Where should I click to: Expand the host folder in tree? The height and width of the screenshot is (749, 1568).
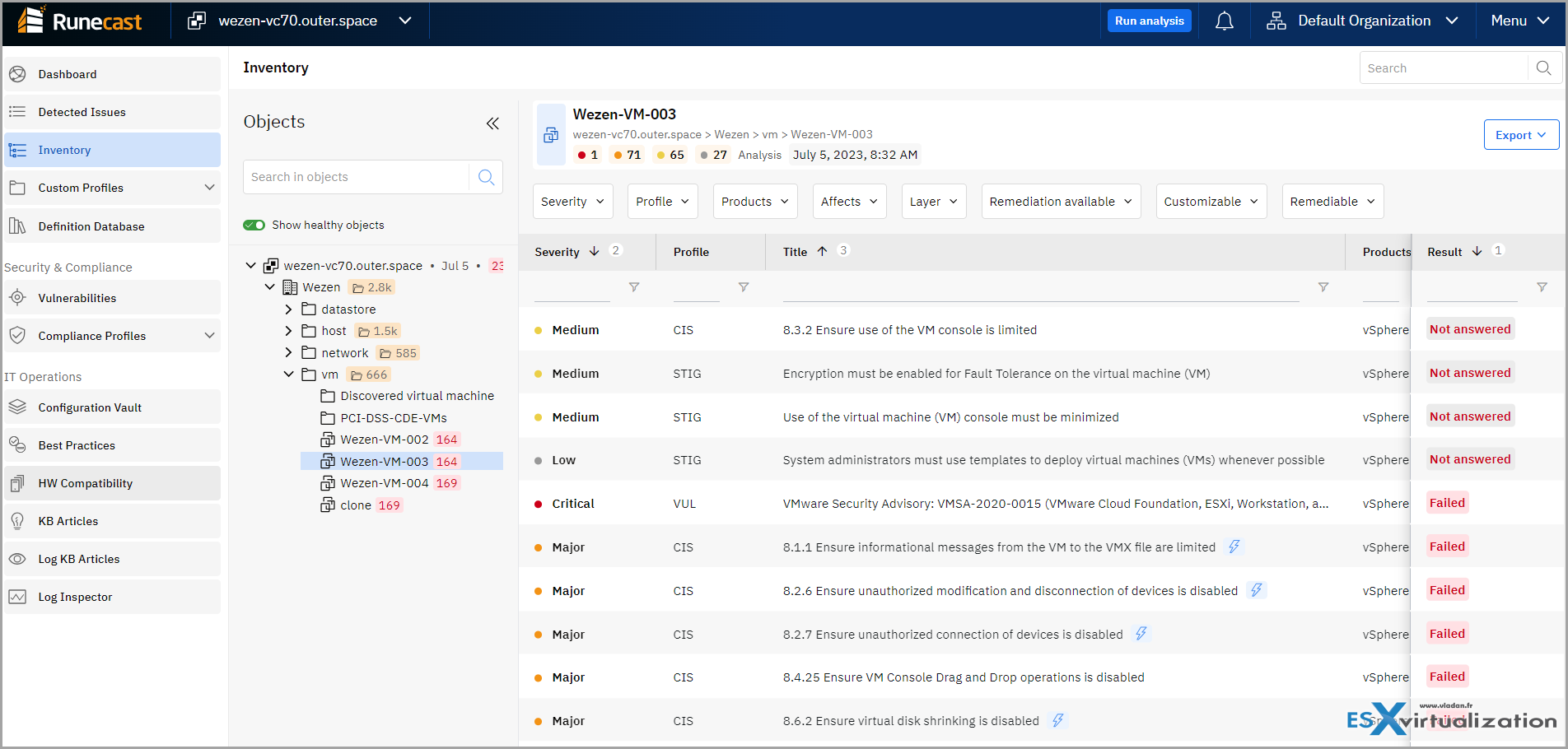click(x=288, y=331)
